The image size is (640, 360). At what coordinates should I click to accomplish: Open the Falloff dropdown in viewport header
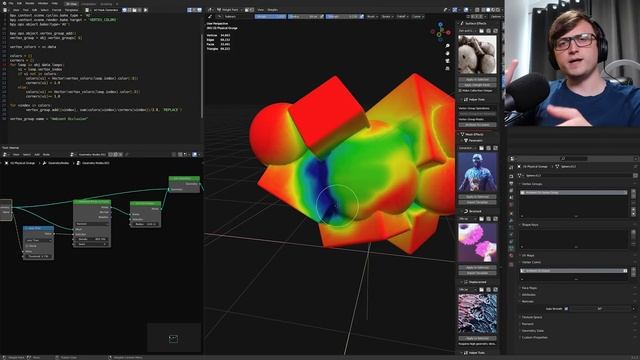coord(402,16)
